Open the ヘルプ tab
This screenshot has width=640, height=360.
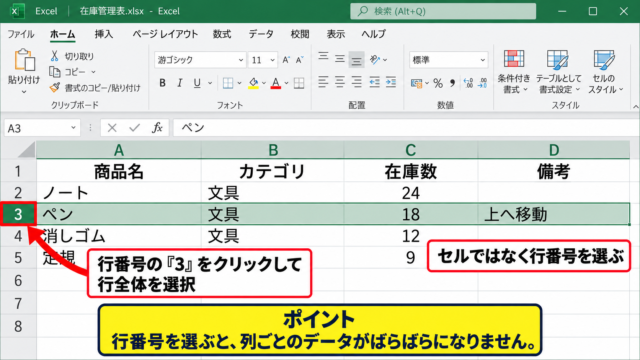pos(373,34)
